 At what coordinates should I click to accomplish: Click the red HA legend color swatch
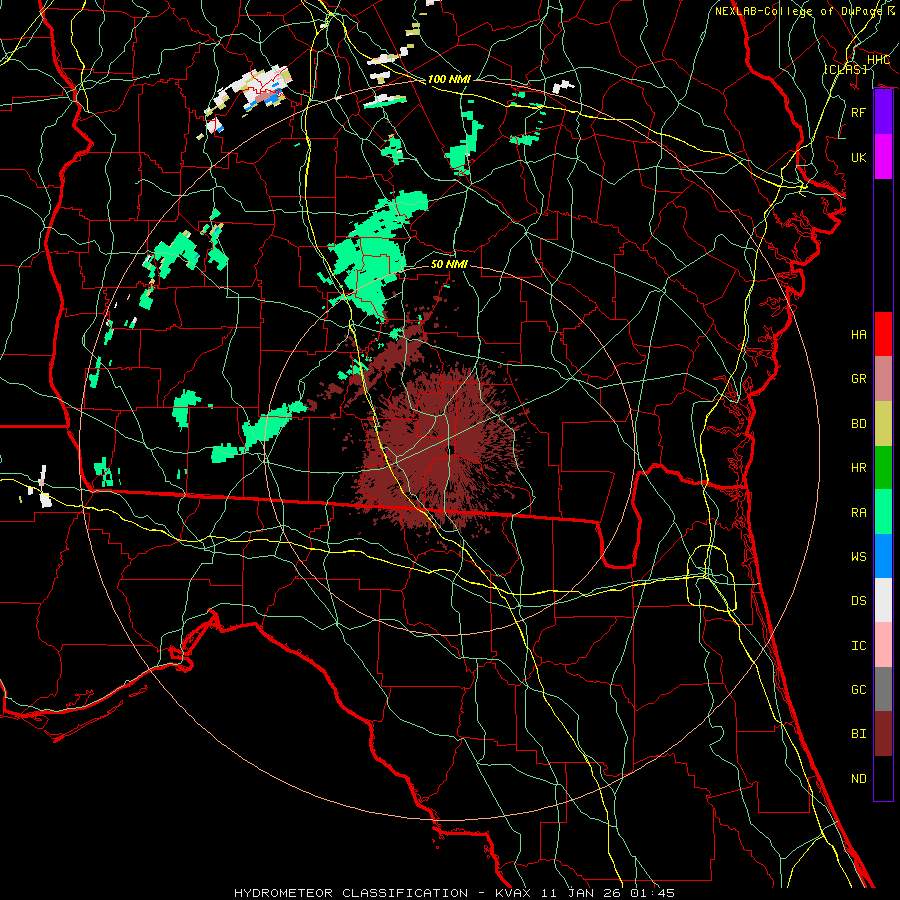click(x=883, y=334)
